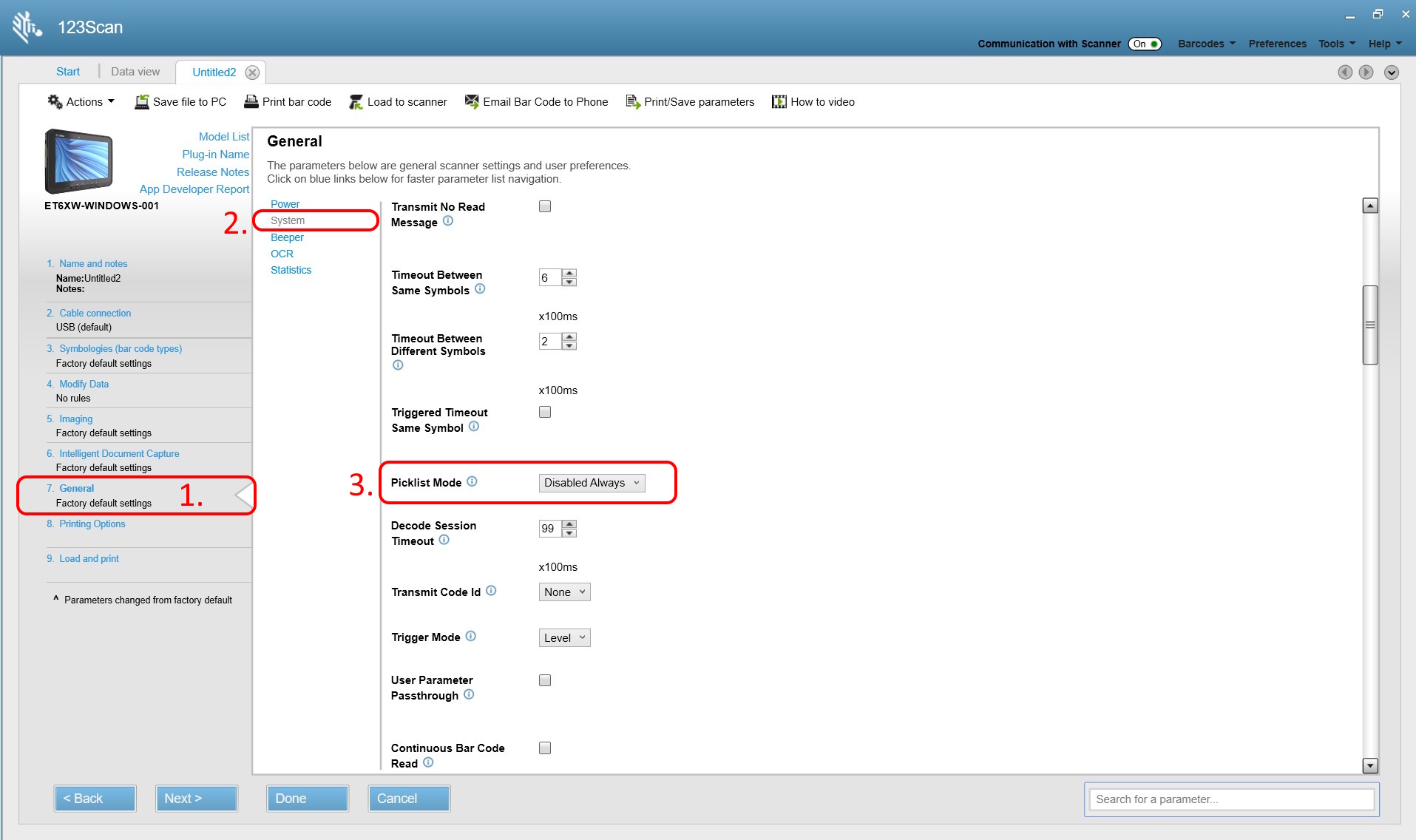Jump to the System parameter section
This screenshot has width=1416, height=840.
coord(288,220)
